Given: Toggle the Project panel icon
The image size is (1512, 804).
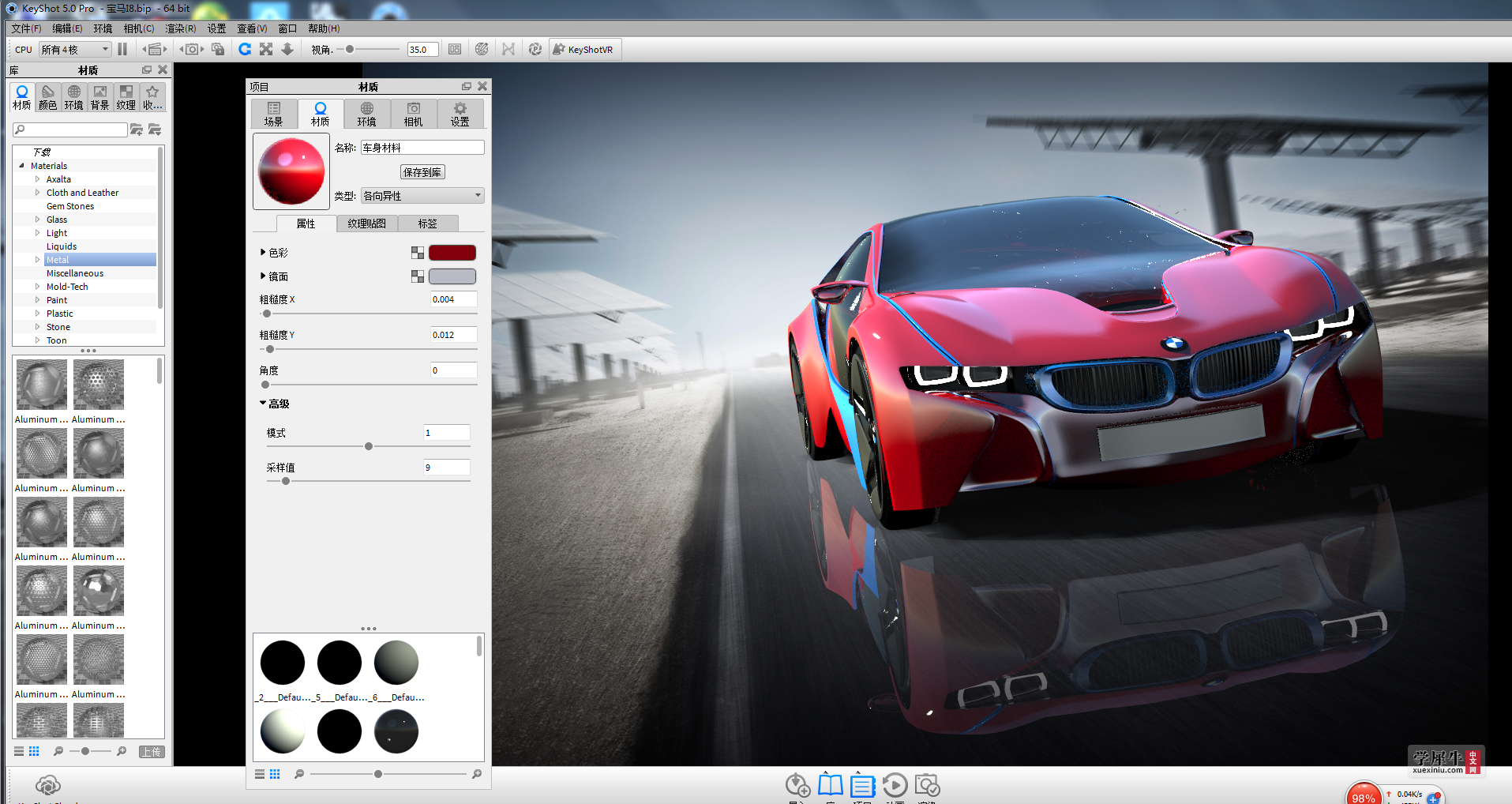Looking at the screenshot, I should (x=862, y=785).
